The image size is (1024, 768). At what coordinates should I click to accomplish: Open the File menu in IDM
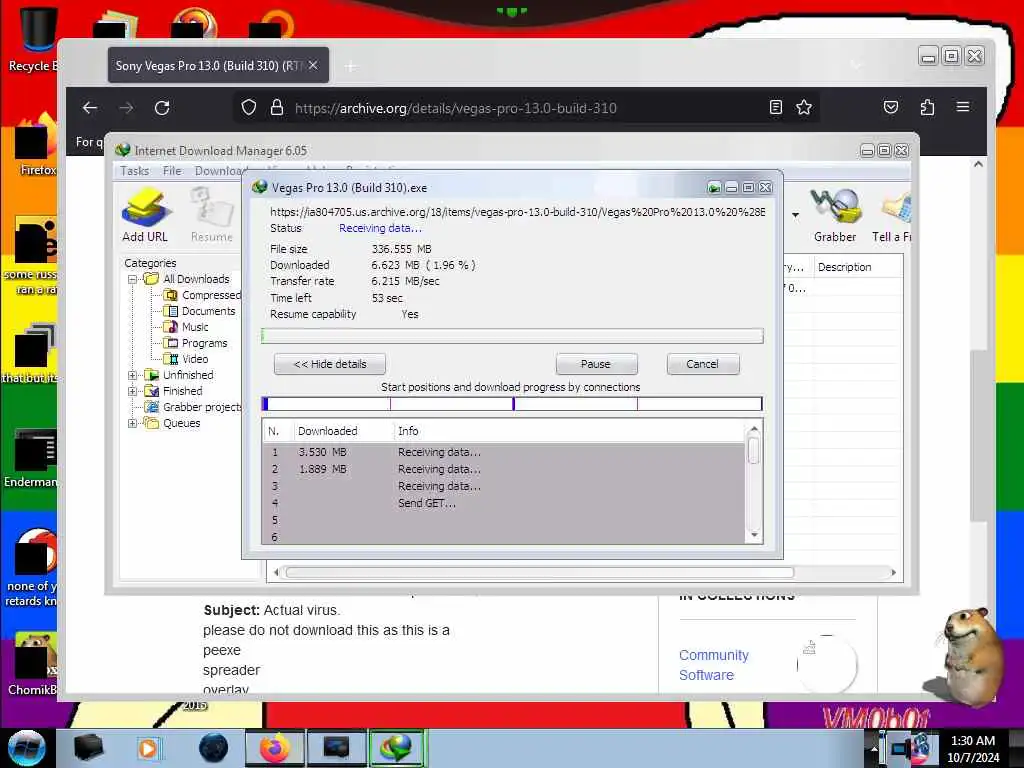[x=172, y=171]
